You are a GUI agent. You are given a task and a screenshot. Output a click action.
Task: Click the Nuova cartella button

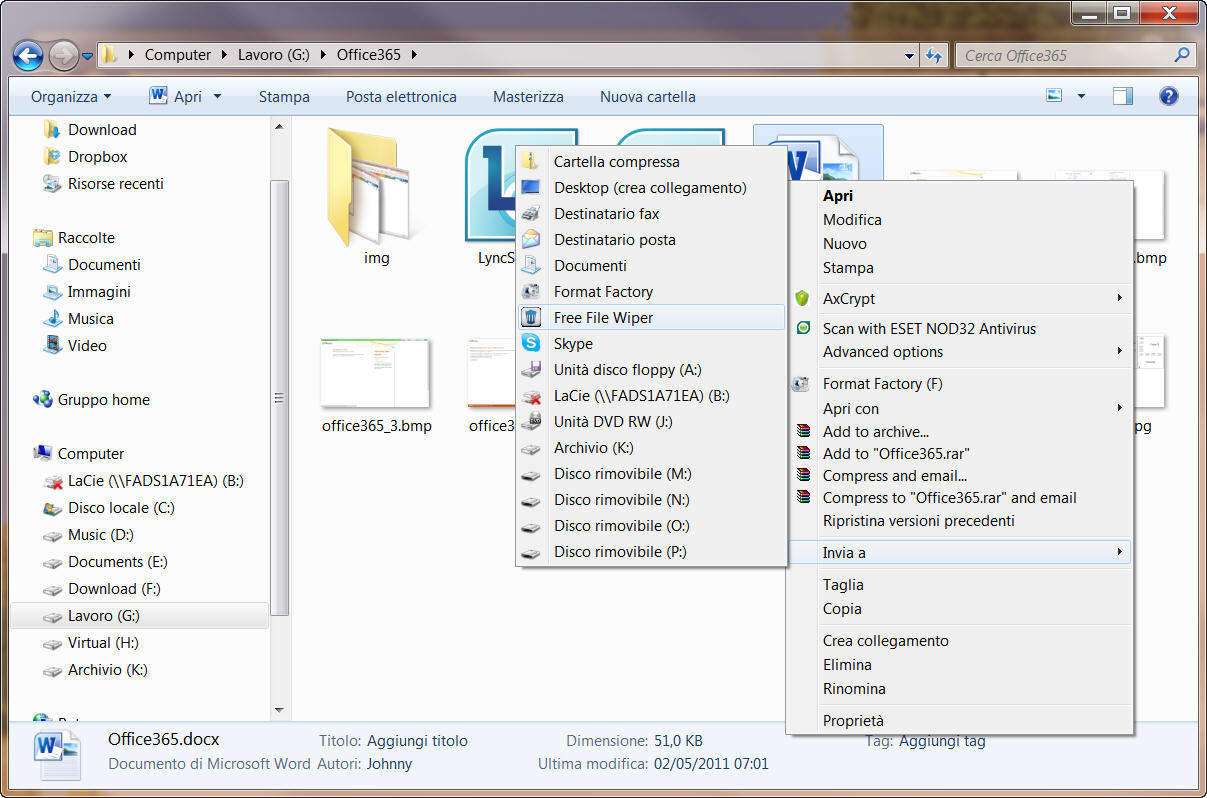647,97
